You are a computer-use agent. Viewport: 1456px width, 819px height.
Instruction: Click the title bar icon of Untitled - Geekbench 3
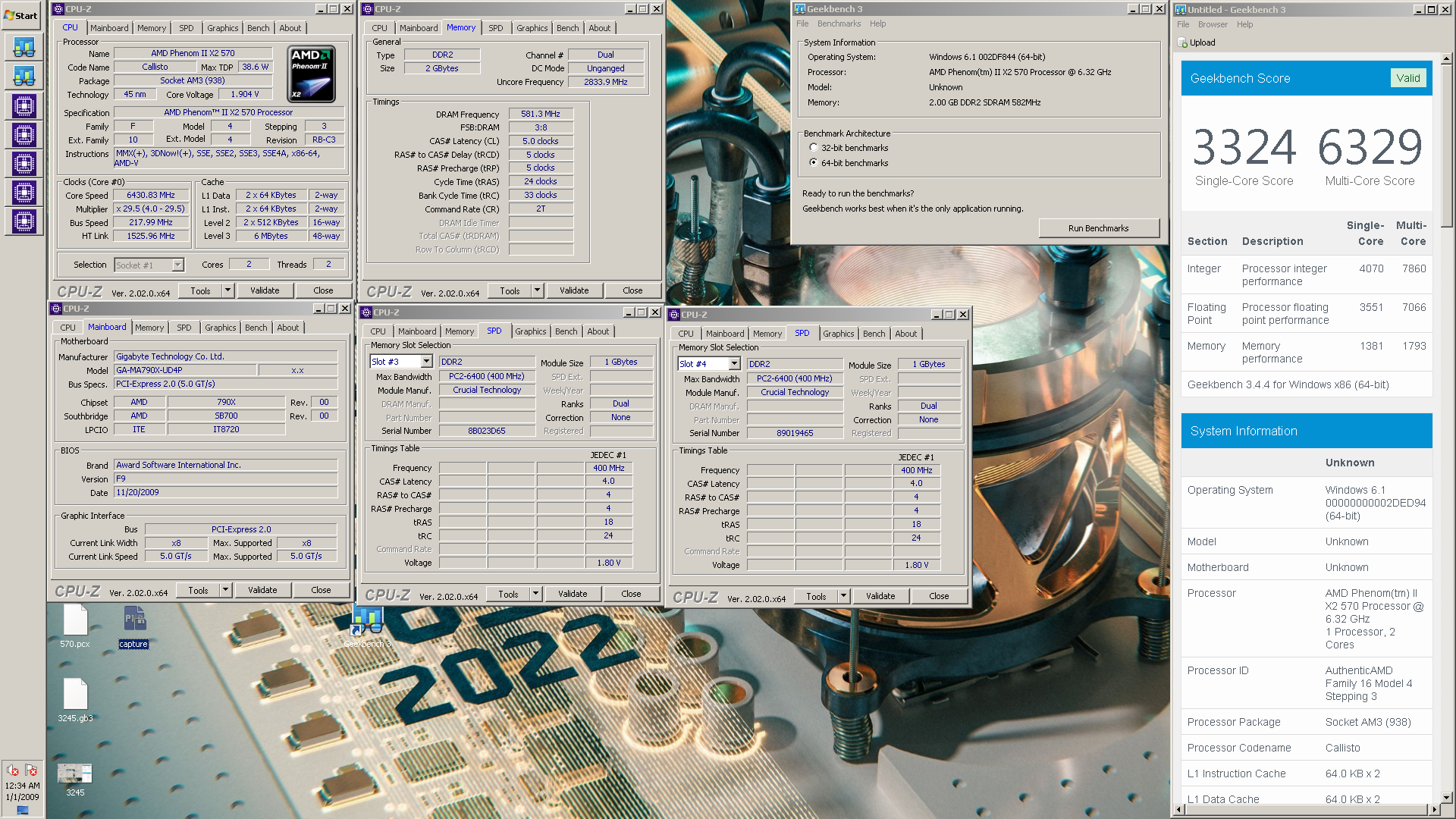(x=1181, y=10)
